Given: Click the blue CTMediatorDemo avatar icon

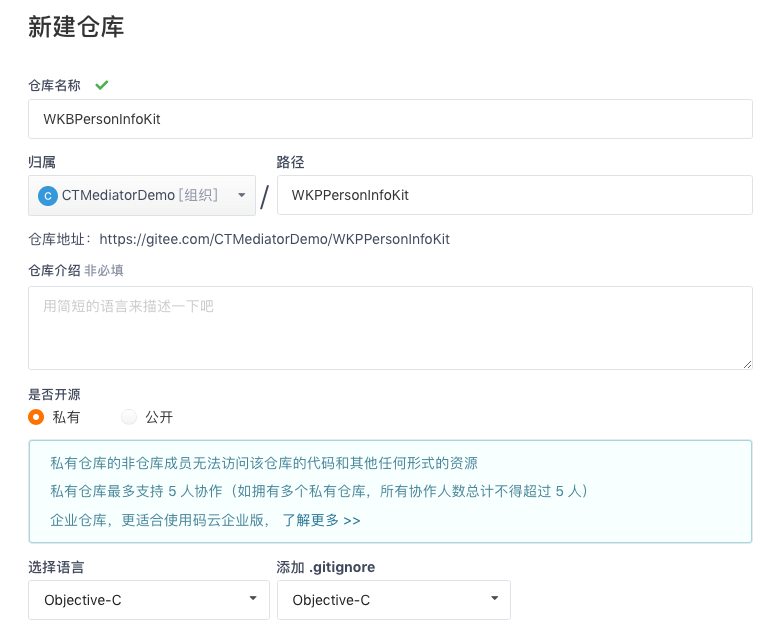Looking at the screenshot, I should (x=48, y=196).
